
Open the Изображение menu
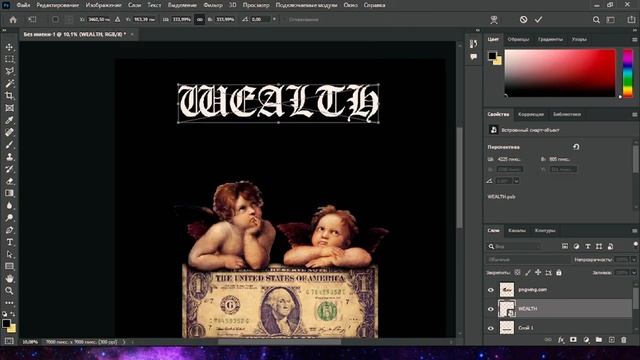[104, 5]
